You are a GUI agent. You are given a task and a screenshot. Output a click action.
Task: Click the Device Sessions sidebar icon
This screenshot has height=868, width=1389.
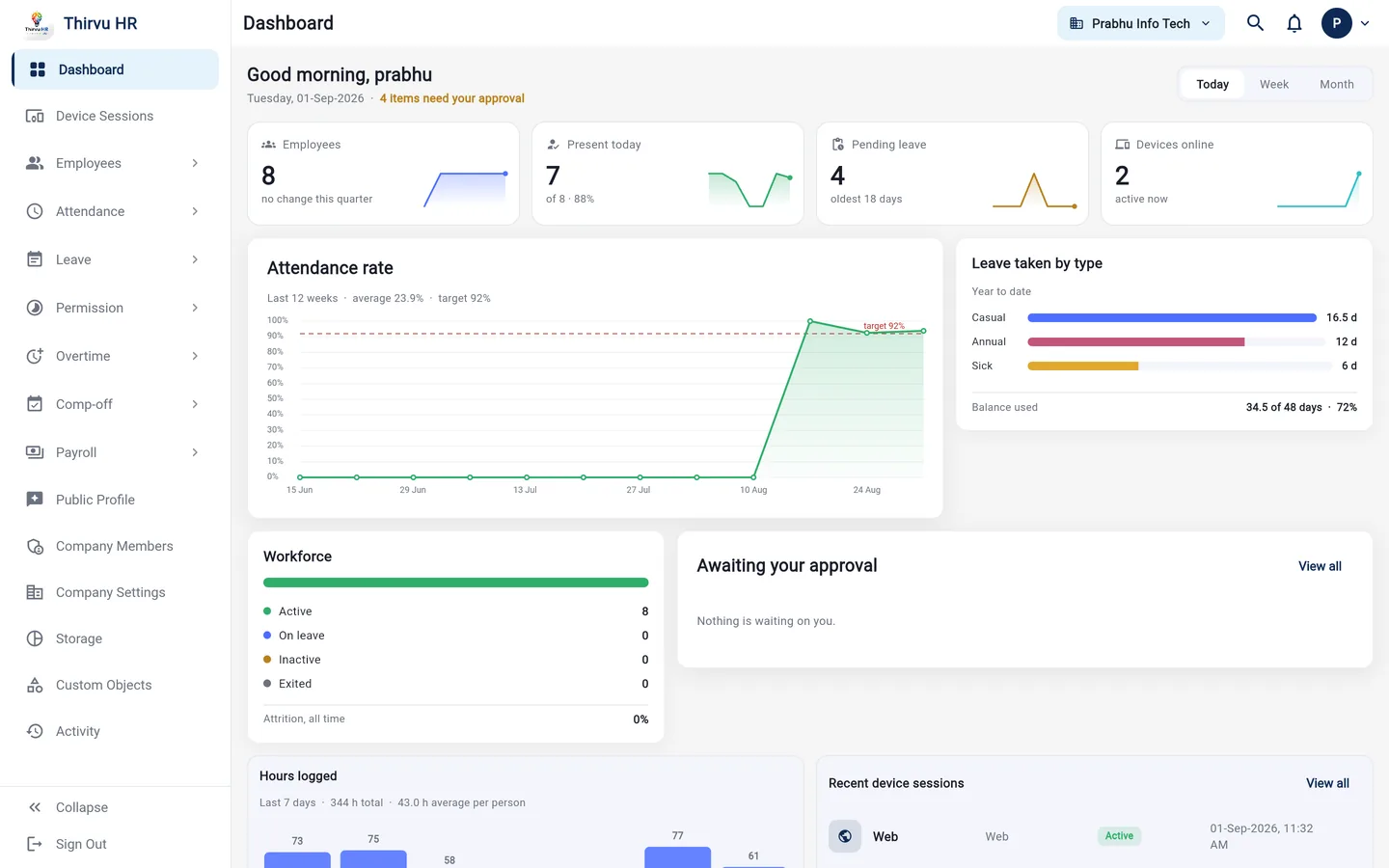[35, 116]
